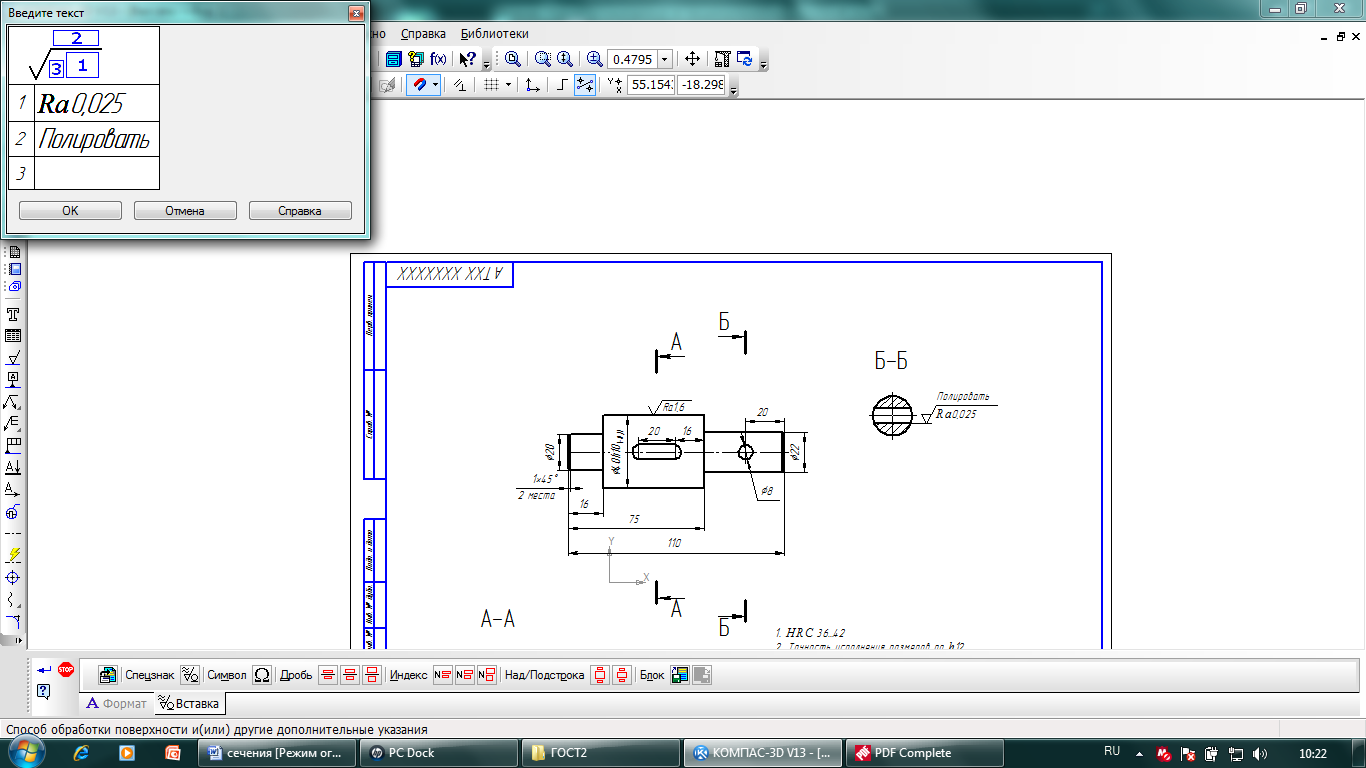Toggle orthogonal drawing mode
The height and width of the screenshot is (768, 1366).
[562, 85]
